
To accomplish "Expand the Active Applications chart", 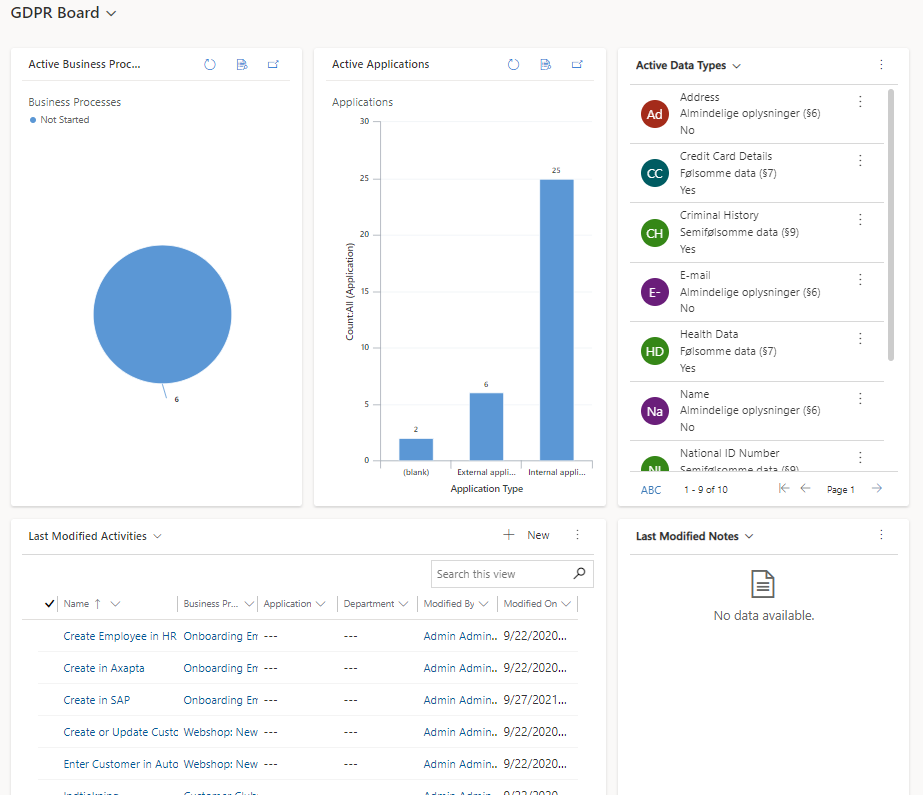I will (x=577, y=65).
